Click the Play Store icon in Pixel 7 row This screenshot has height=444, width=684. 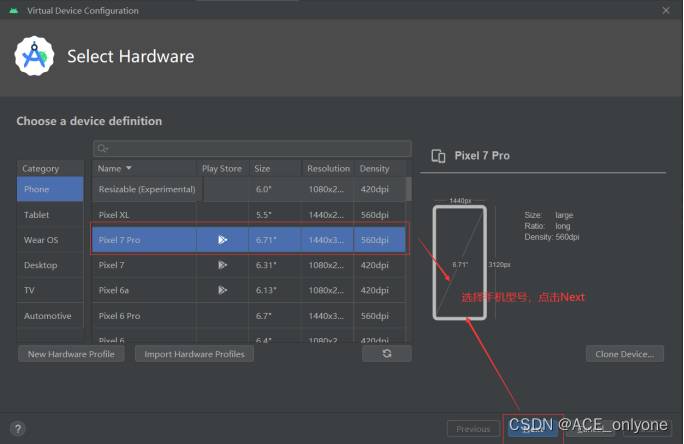coord(222,265)
